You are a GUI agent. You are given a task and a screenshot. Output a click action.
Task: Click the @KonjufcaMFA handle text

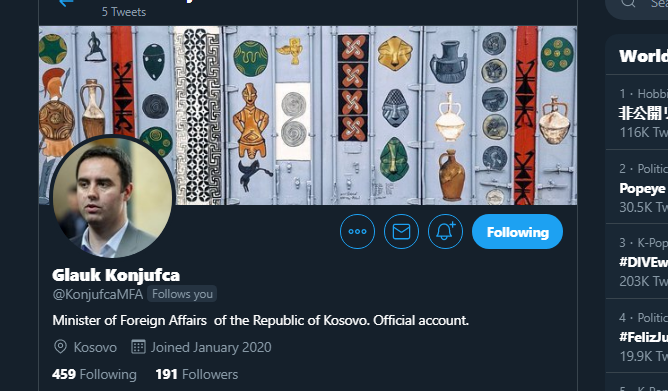pyautogui.click(x=98, y=294)
